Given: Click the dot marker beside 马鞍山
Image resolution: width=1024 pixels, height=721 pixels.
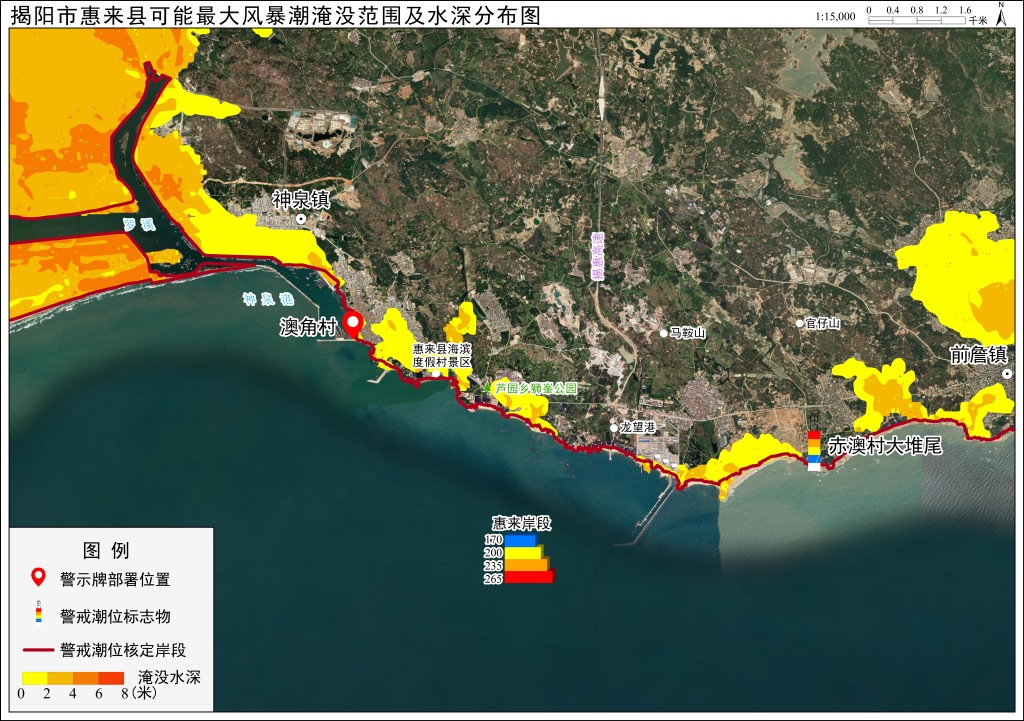Looking at the screenshot, I should coord(664,333).
